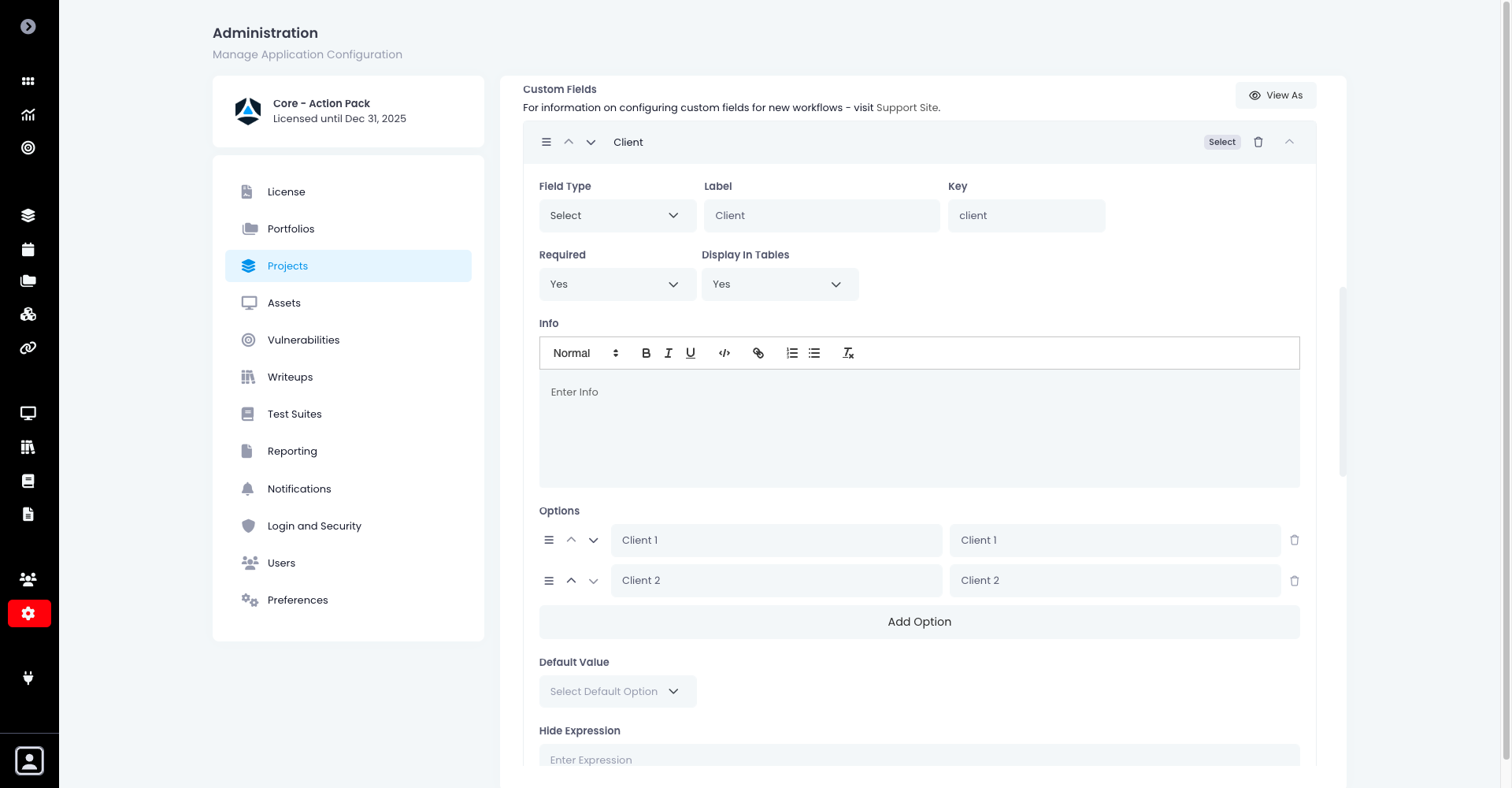Open the Normal text style dropdown
The image size is (1512, 788).
[583, 353]
